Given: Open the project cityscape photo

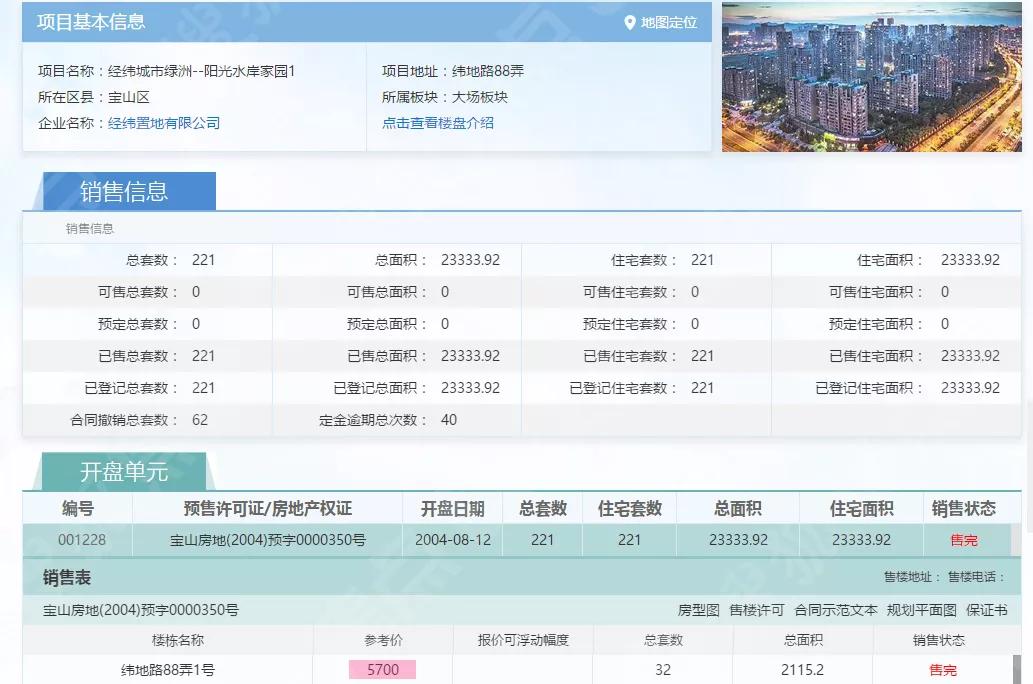Looking at the screenshot, I should [872, 77].
